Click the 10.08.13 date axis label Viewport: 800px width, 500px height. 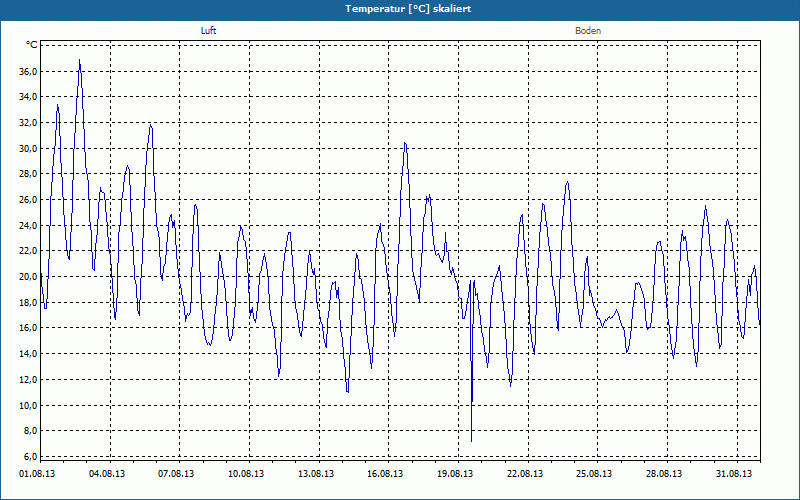pos(246,474)
